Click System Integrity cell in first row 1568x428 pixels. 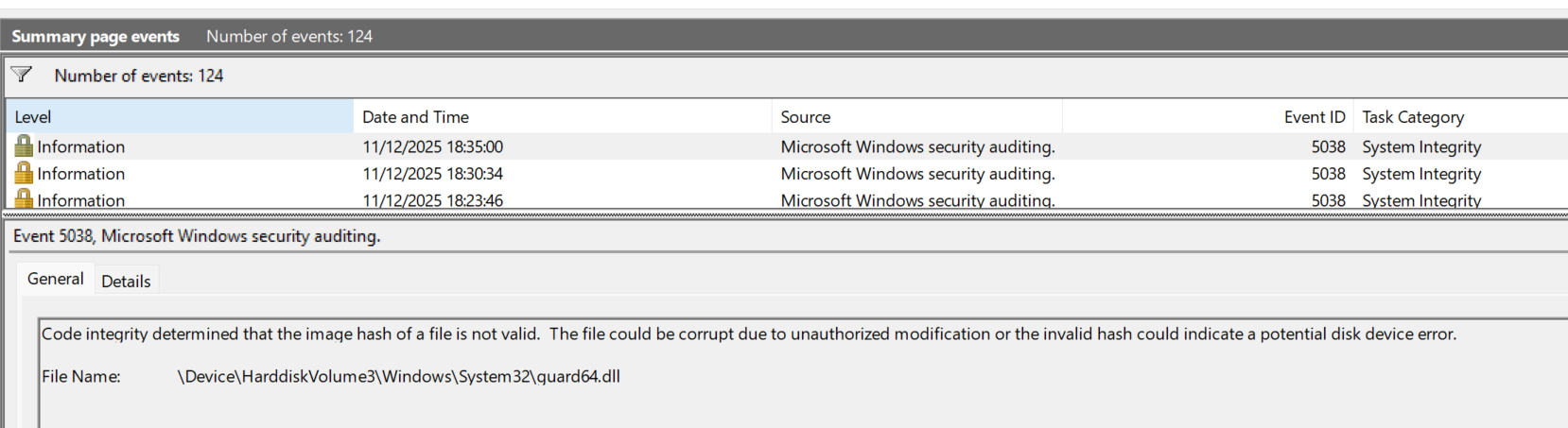click(1420, 146)
